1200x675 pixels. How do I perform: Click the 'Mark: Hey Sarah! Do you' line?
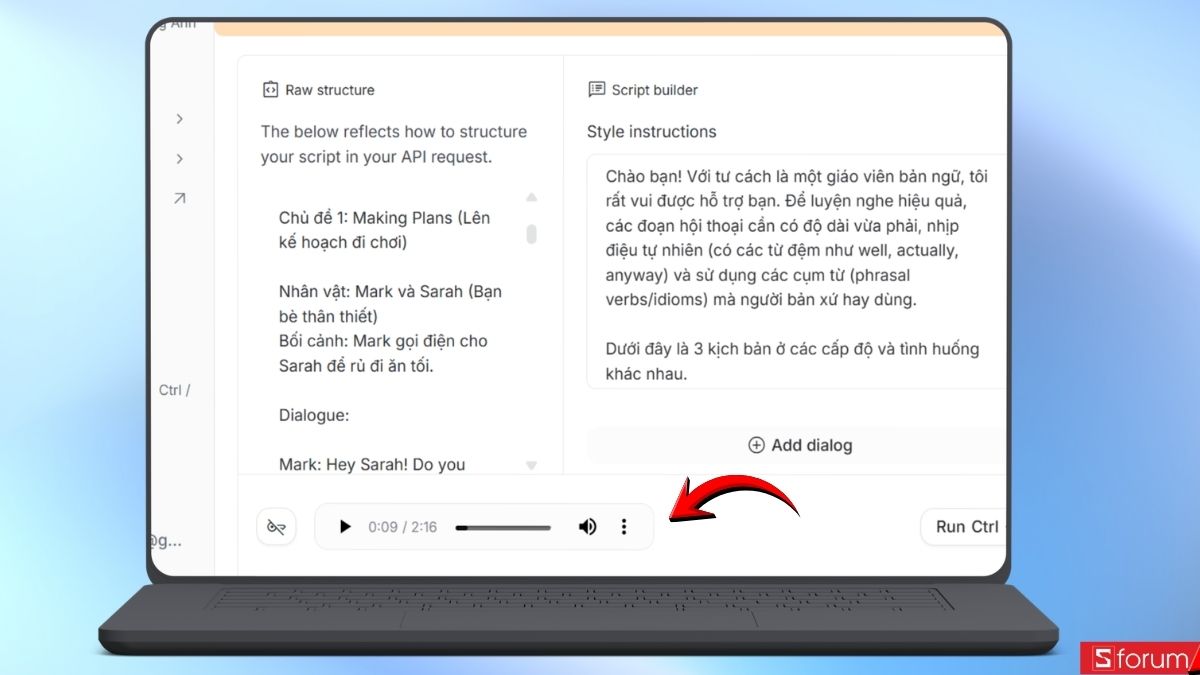[372, 464]
